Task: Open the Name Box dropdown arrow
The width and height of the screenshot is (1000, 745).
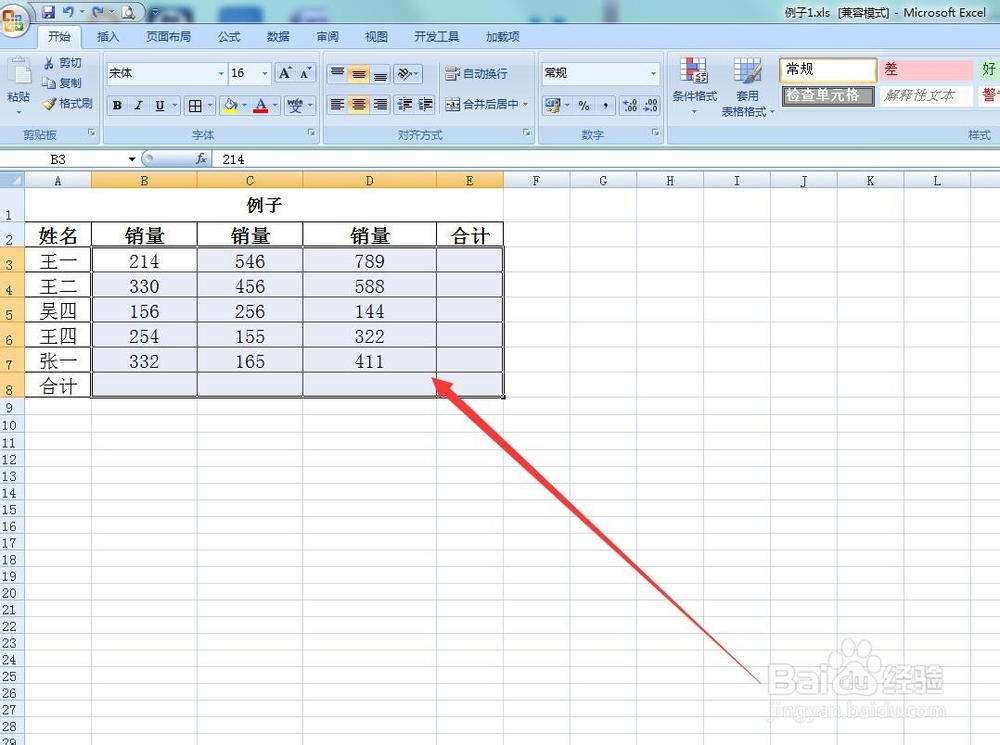Action: [131, 159]
